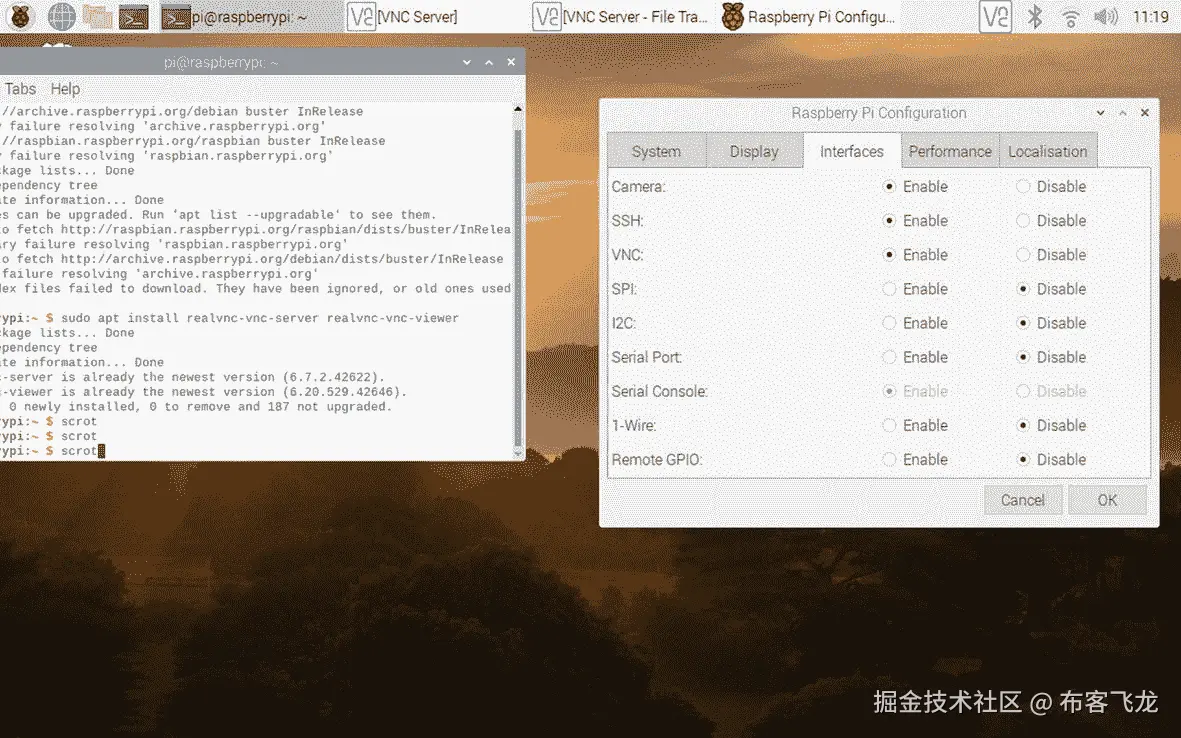This screenshot has height=738, width=1181.
Task: Minimize the terminal window
Action: click(467, 63)
